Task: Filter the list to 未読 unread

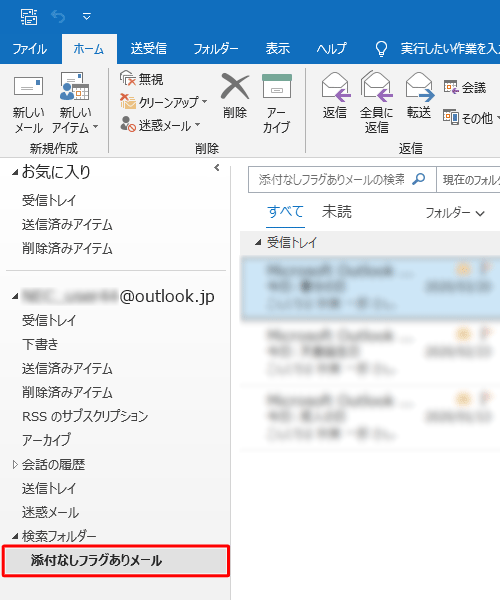Action: click(x=337, y=212)
